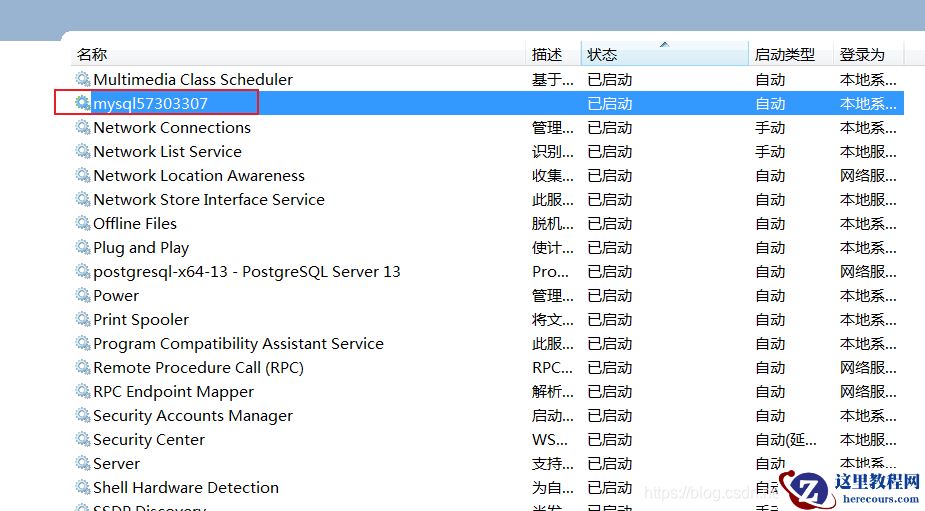Sort services by the 名称 column header
The image size is (925, 511).
(92, 55)
